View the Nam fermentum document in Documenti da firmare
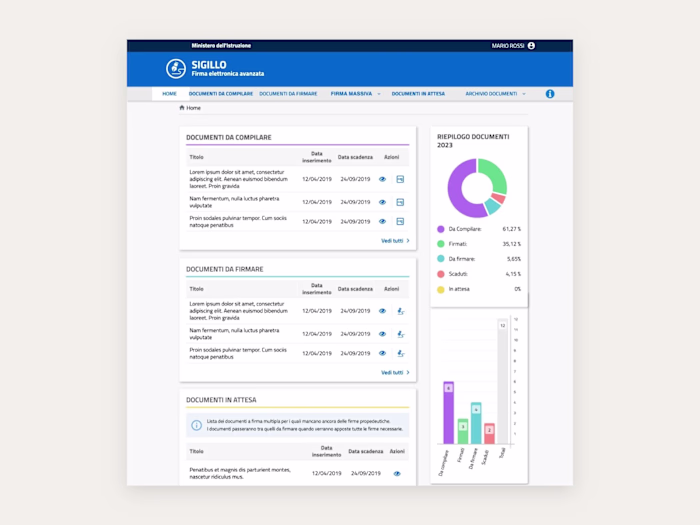 click(382, 334)
